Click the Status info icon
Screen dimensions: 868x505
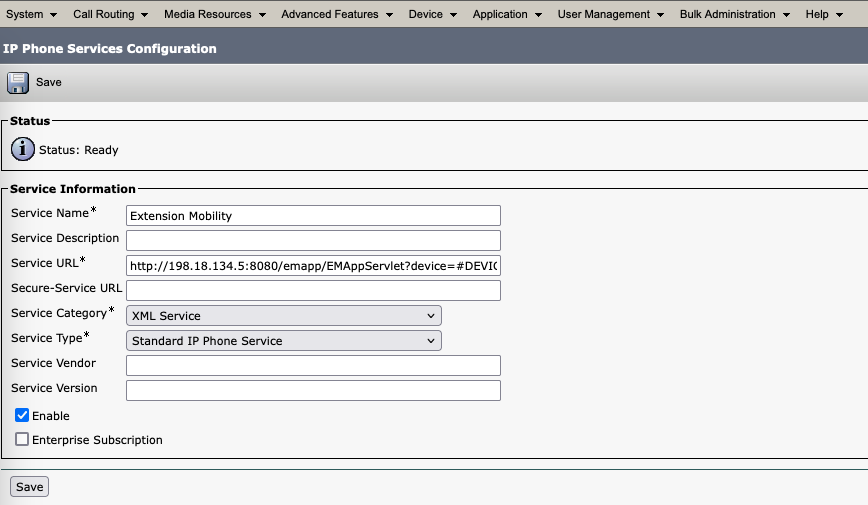tap(22, 150)
